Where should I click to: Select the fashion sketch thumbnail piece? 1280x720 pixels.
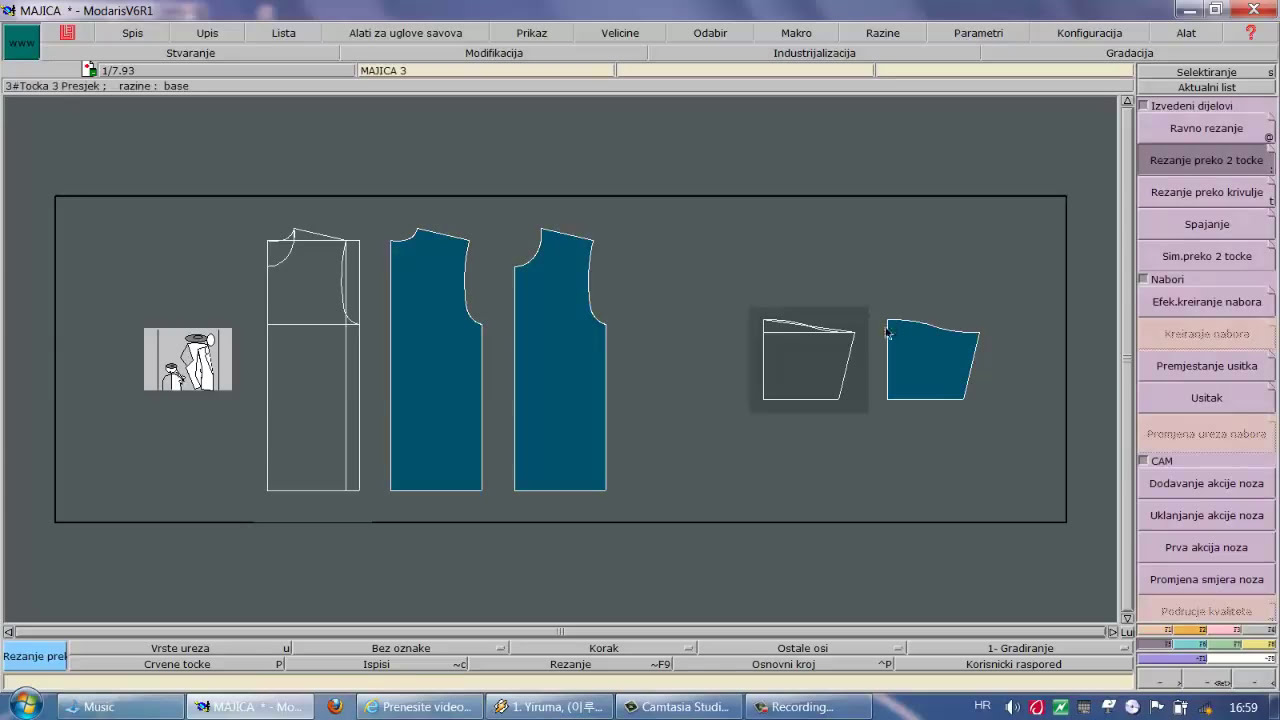point(188,359)
